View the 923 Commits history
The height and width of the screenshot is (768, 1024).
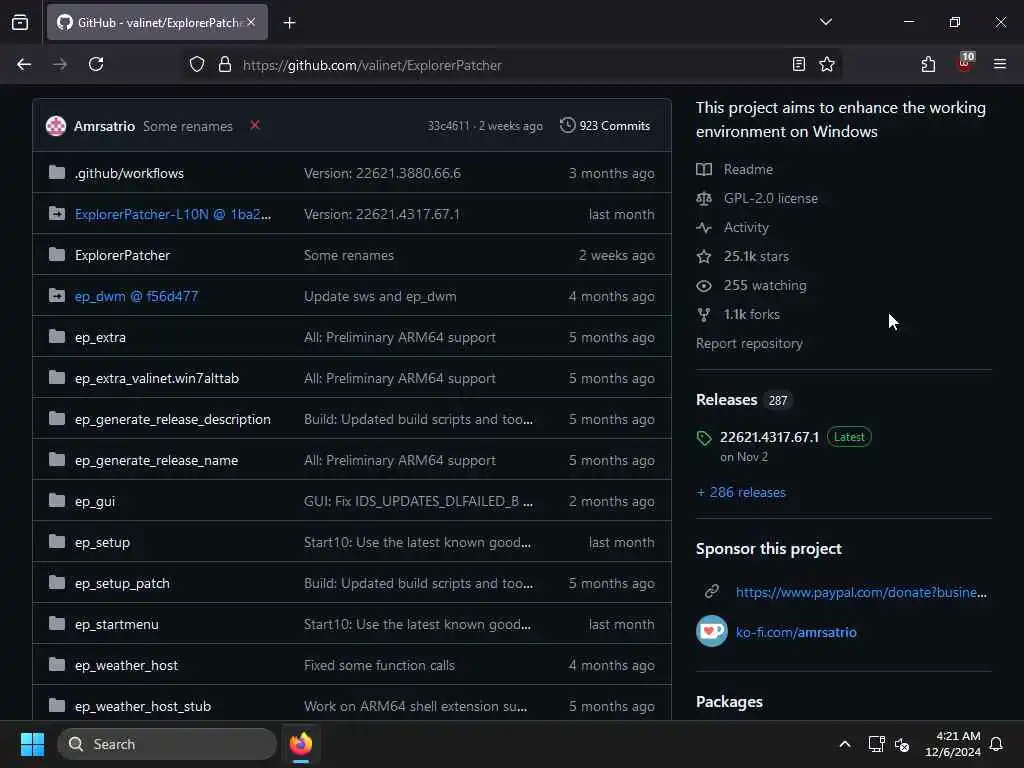coord(605,125)
